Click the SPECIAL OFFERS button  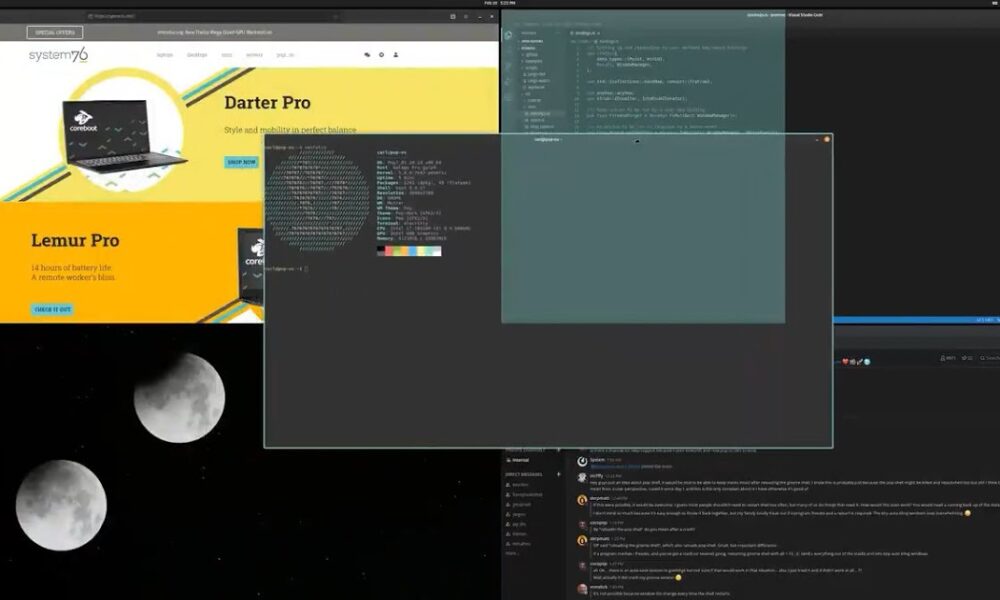pyautogui.click(x=55, y=32)
